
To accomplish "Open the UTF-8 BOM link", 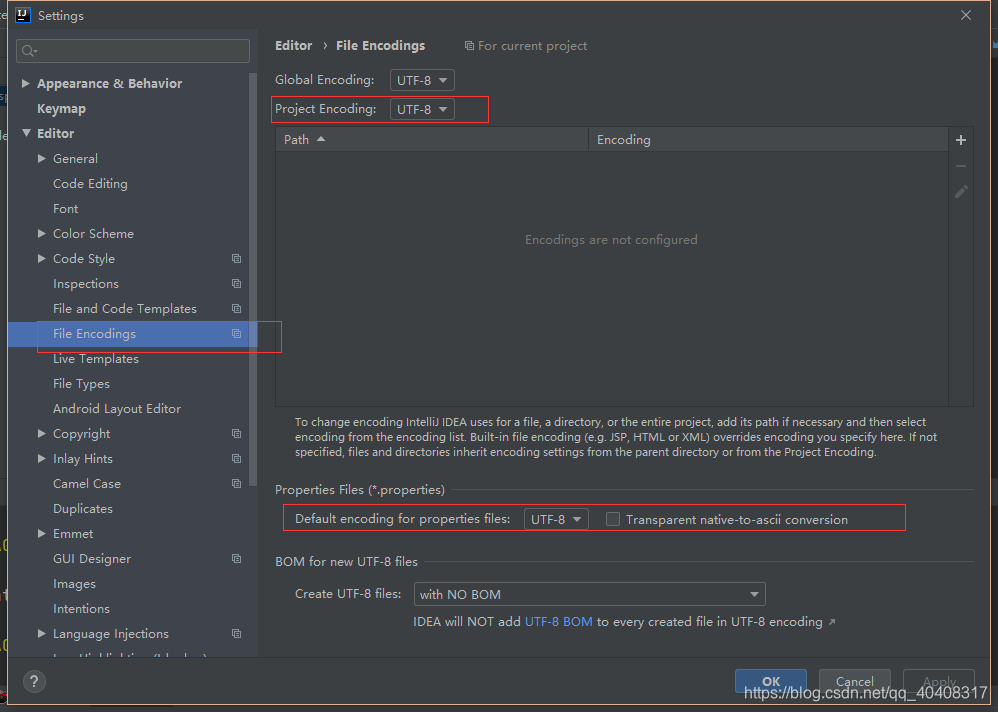I will tap(558, 622).
